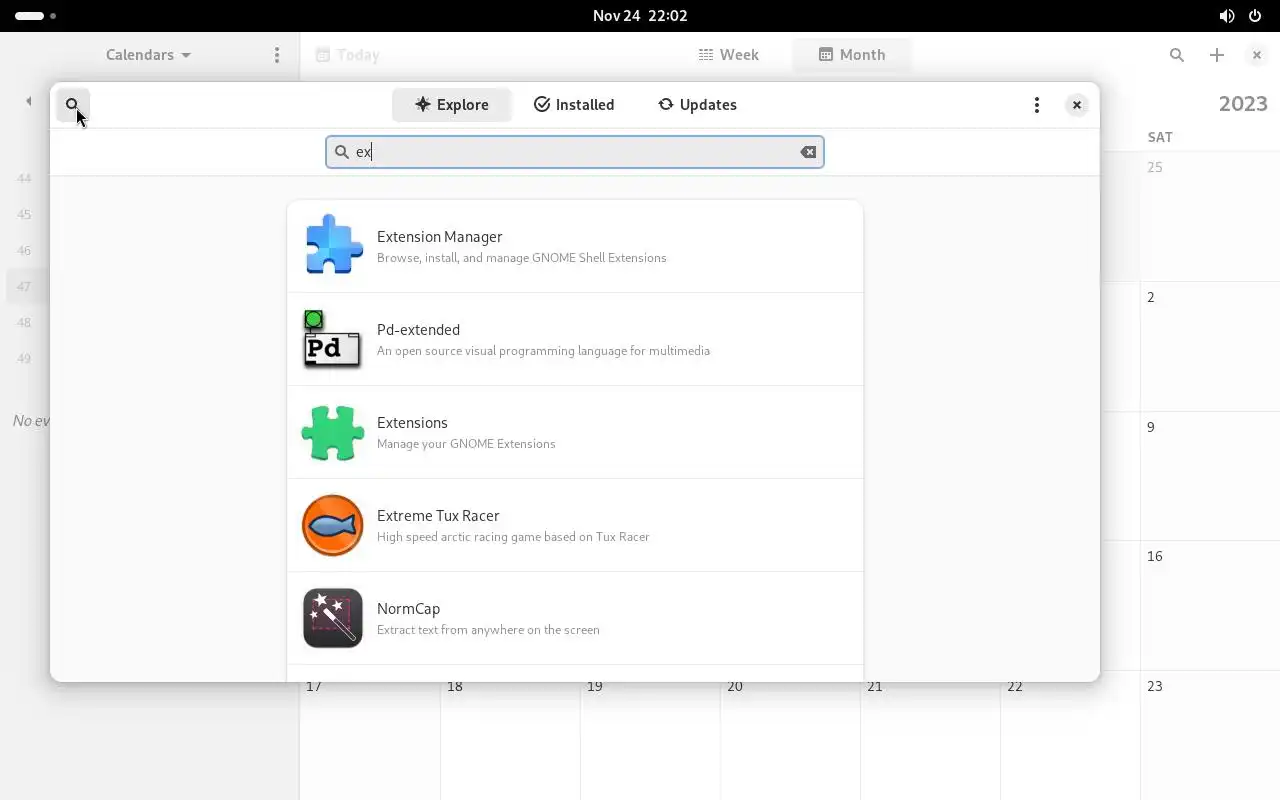
Task: Switch to the Explore tab
Action: 451,105
